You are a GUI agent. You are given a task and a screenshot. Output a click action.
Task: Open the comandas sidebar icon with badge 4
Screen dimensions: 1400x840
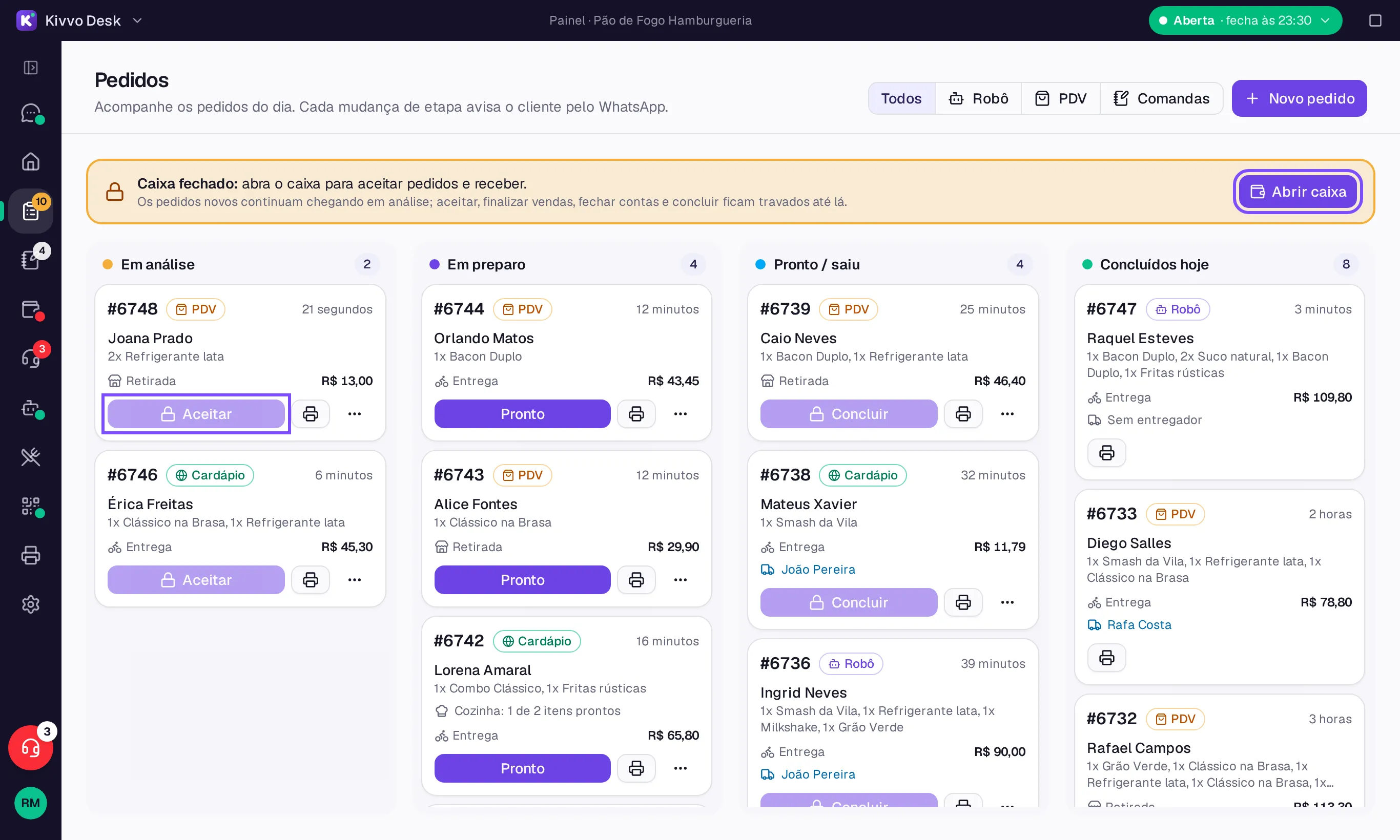tap(31, 260)
